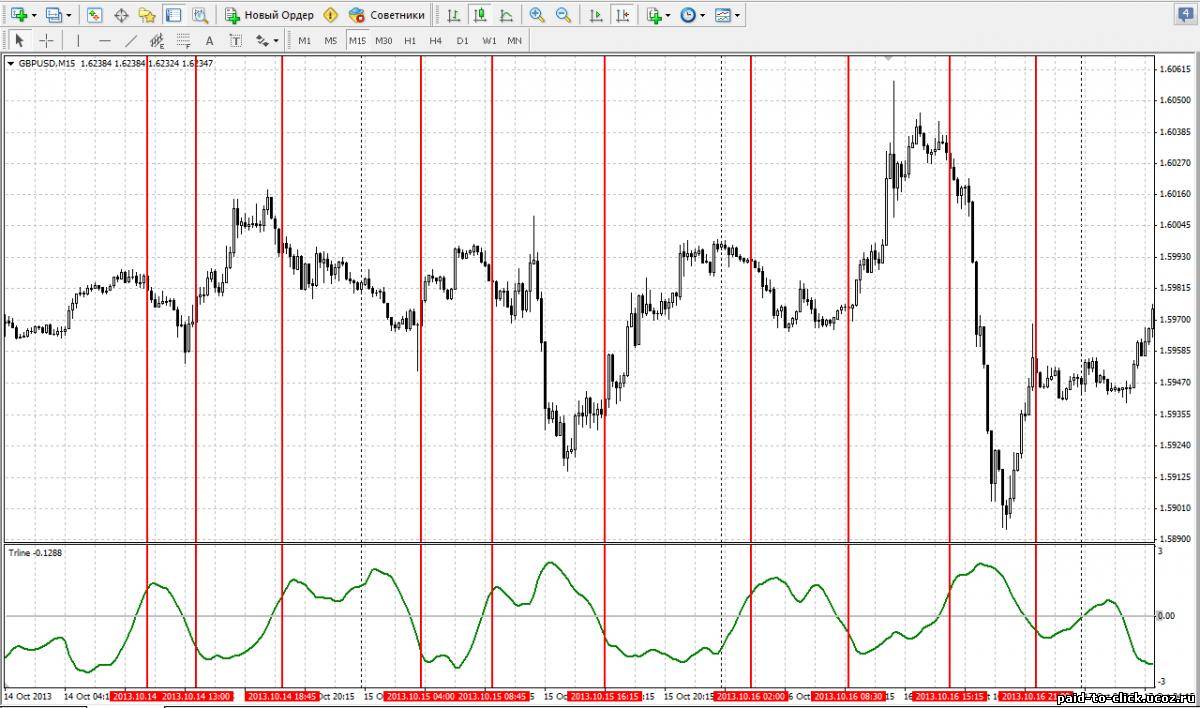This screenshot has width=1200, height=708.
Task: Enable the chart shift option
Action: tap(623, 15)
